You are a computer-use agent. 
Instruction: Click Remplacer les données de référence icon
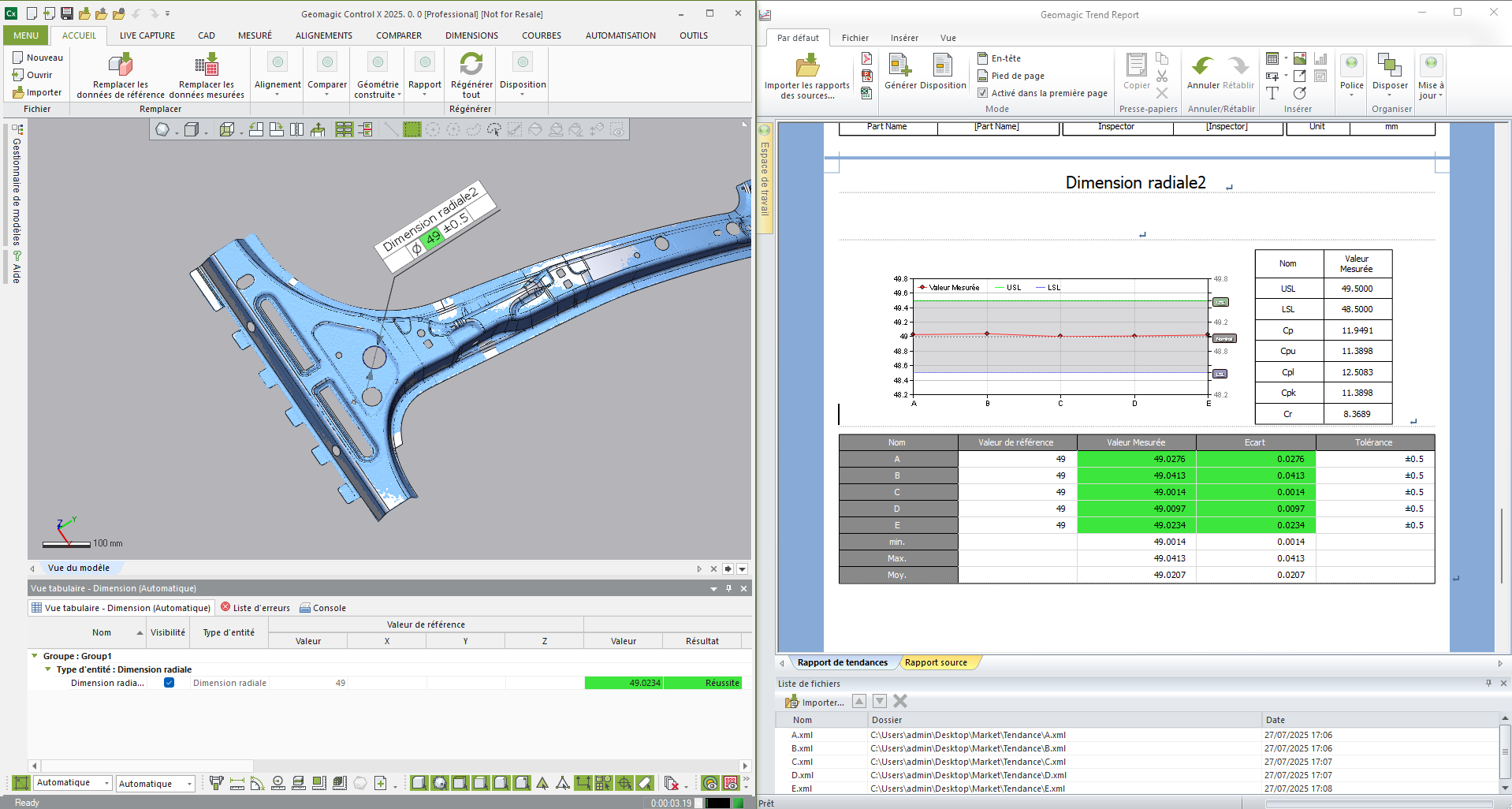(x=121, y=64)
